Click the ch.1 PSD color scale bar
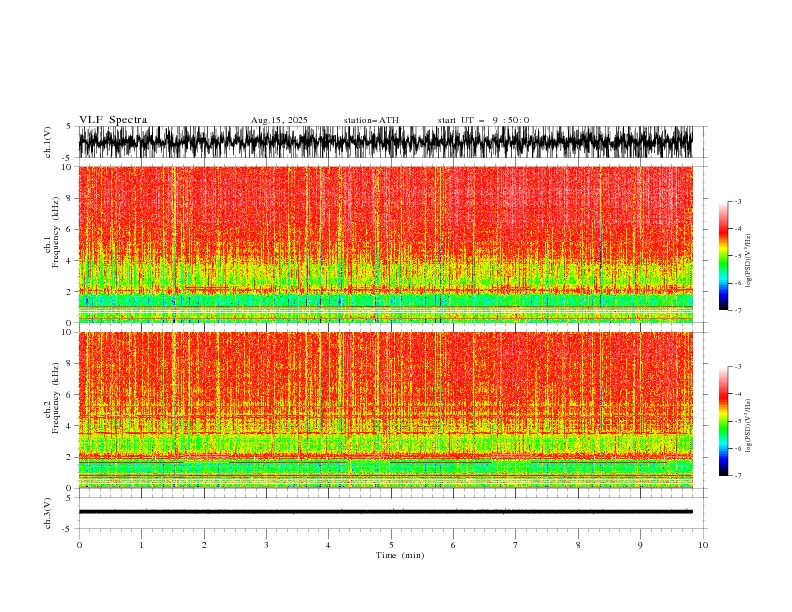This screenshot has height=612, width=792. pos(723,256)
